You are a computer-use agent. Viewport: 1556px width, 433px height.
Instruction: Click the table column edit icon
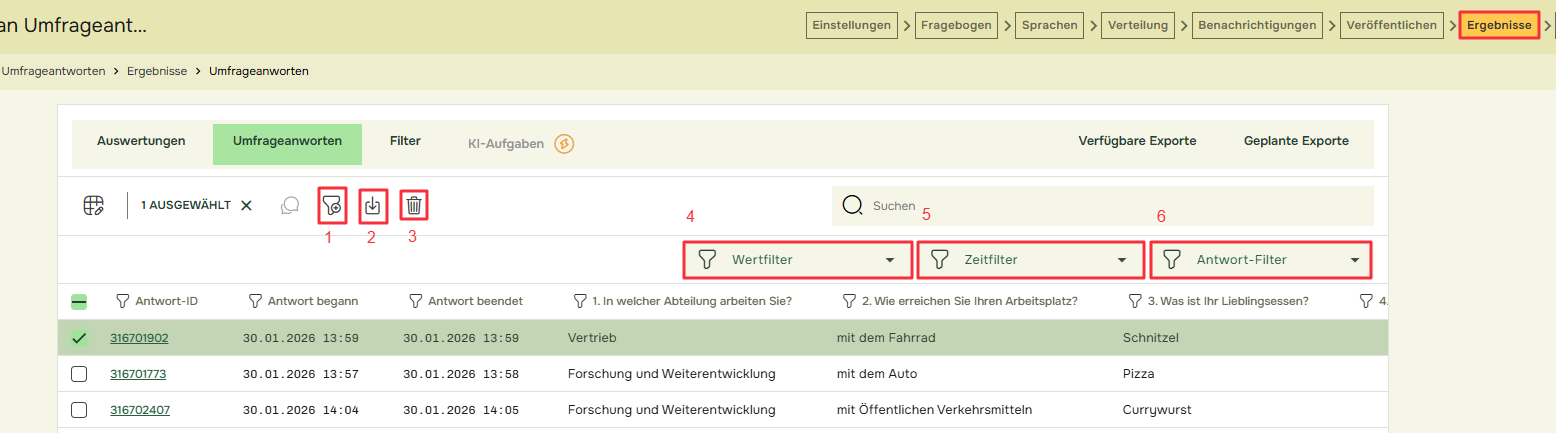pos(93,205)
